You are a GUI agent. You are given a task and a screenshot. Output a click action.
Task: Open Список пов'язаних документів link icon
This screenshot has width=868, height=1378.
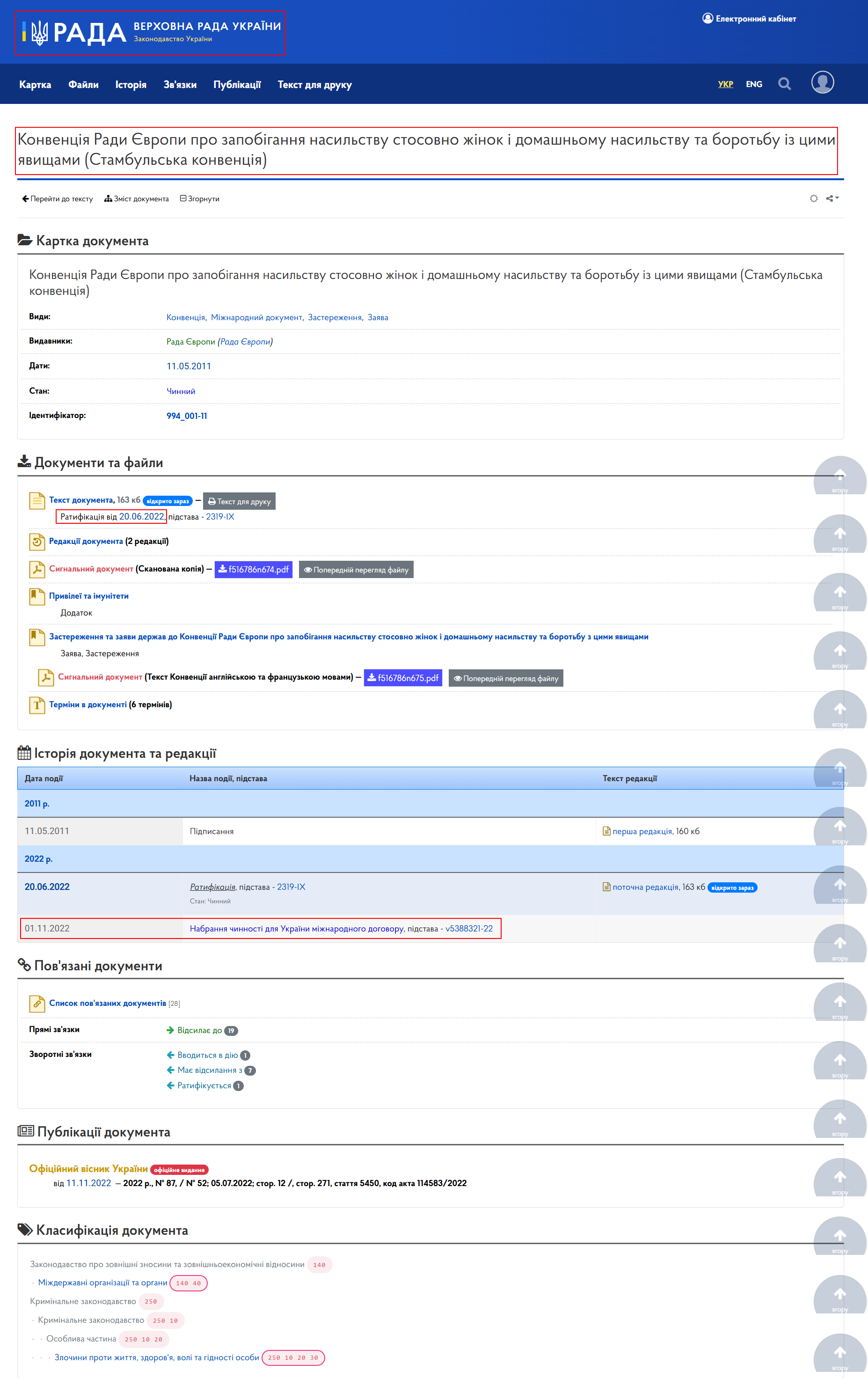[37, 1003]
